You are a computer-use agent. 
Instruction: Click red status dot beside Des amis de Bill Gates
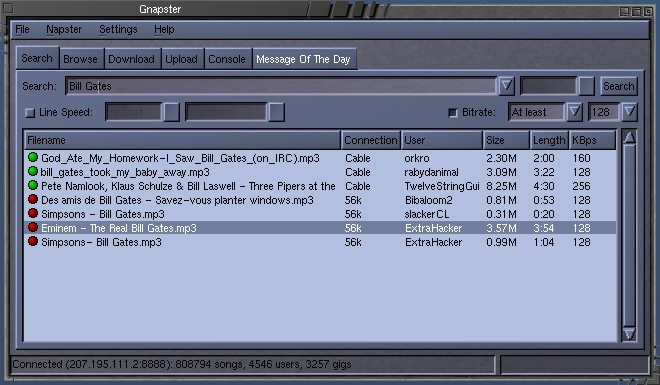tap(33, 199)
